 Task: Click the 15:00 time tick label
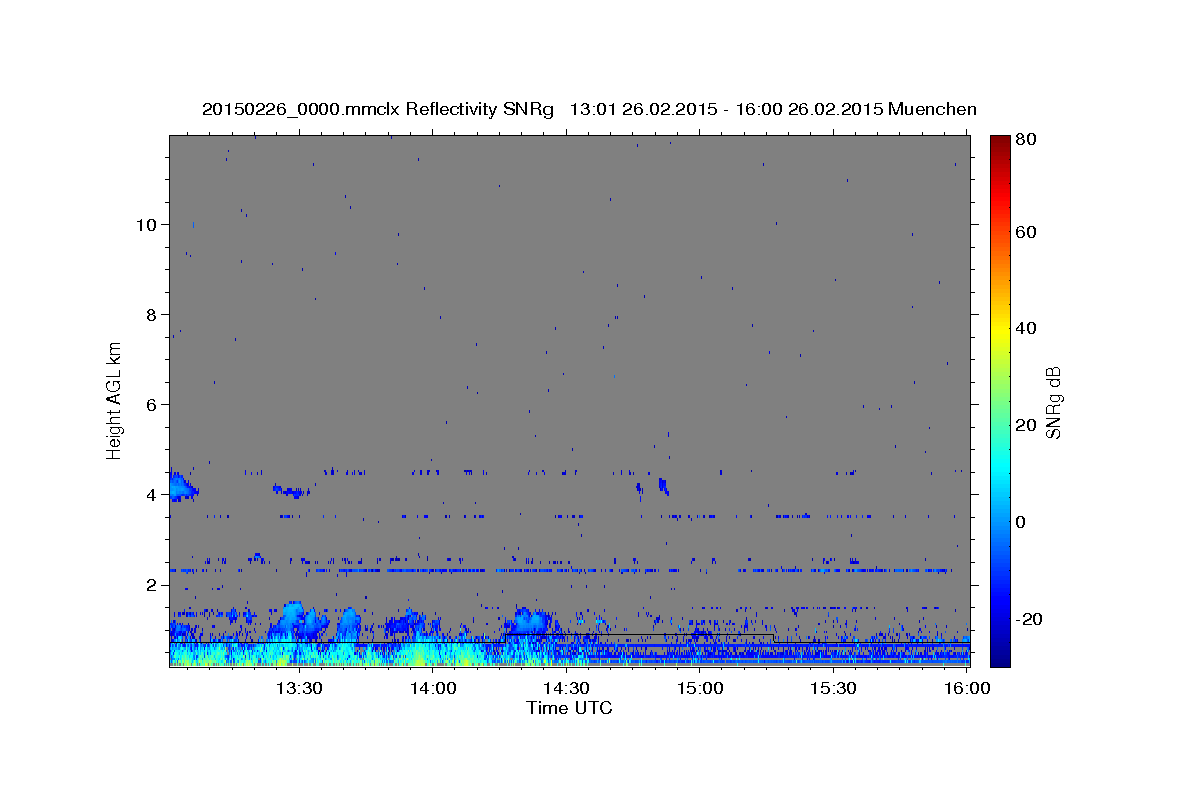click(x=700, y=689)
